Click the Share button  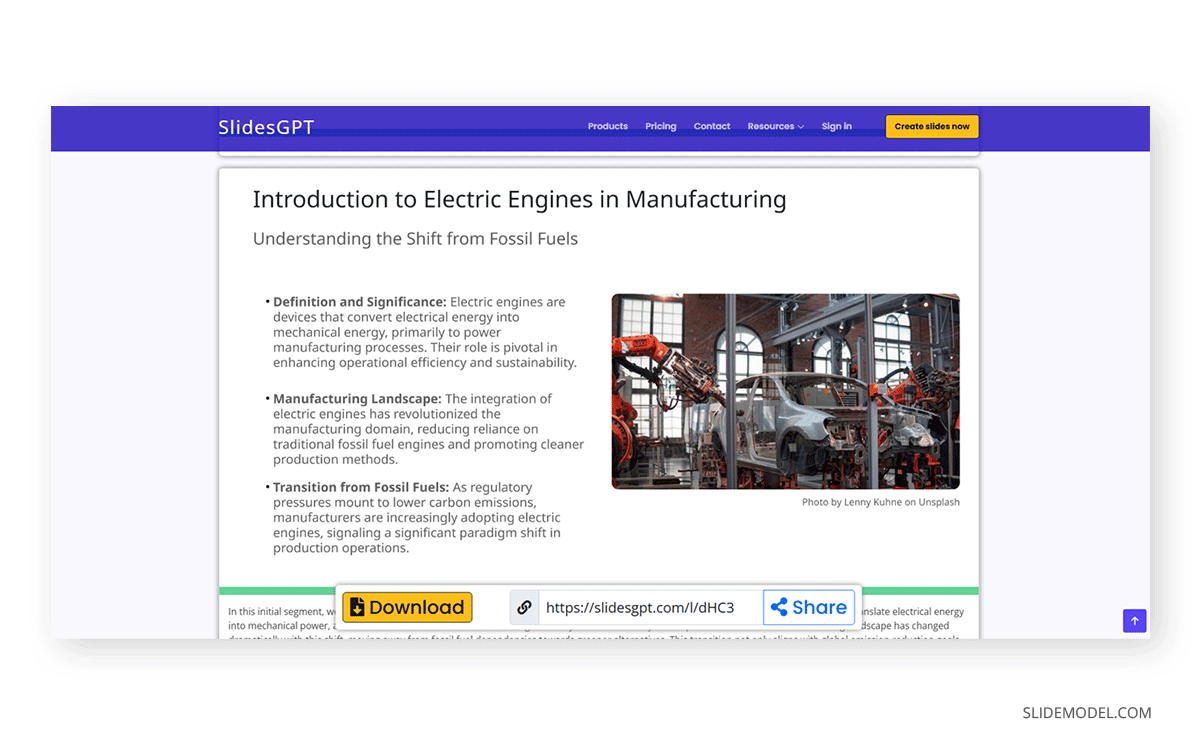coord(809,607)
